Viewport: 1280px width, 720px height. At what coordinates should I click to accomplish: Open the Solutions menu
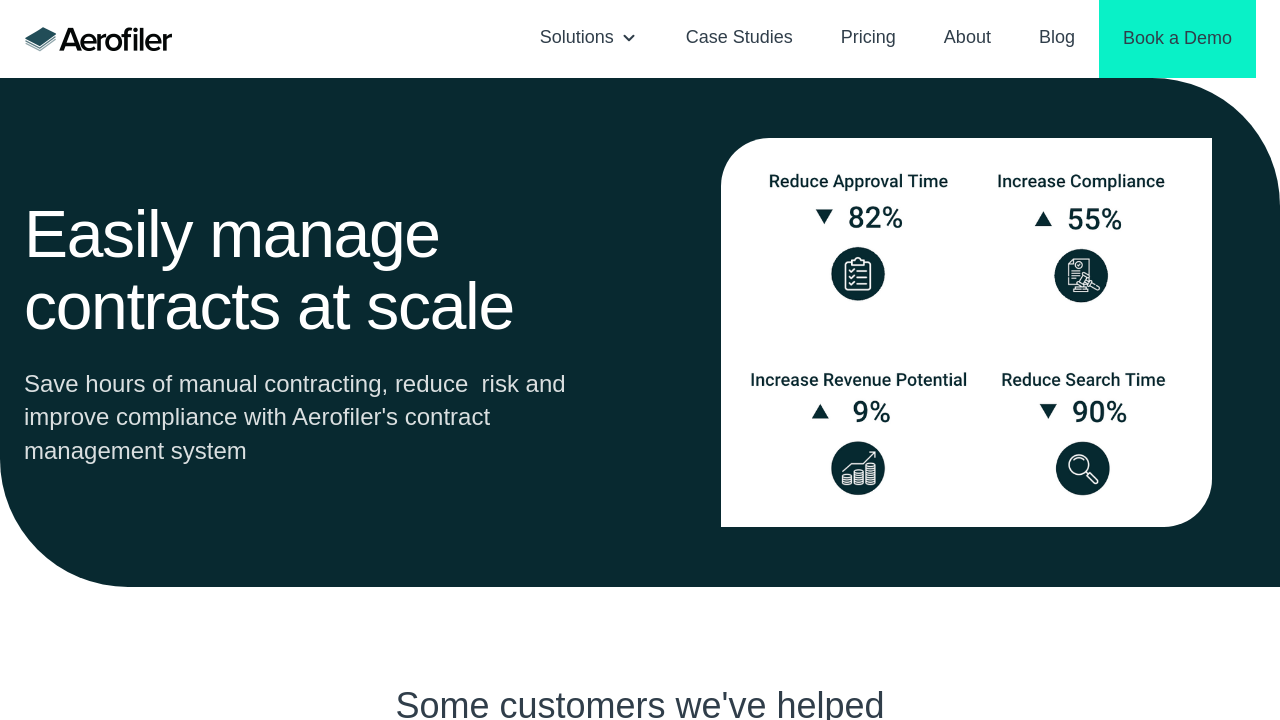point(577,38)
